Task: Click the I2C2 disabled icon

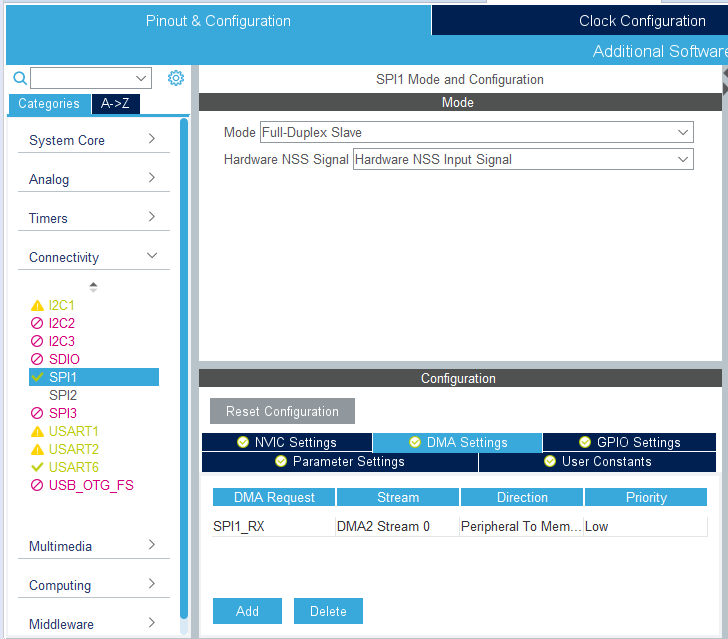Action: pyautogui.click(x=37, y=323)
